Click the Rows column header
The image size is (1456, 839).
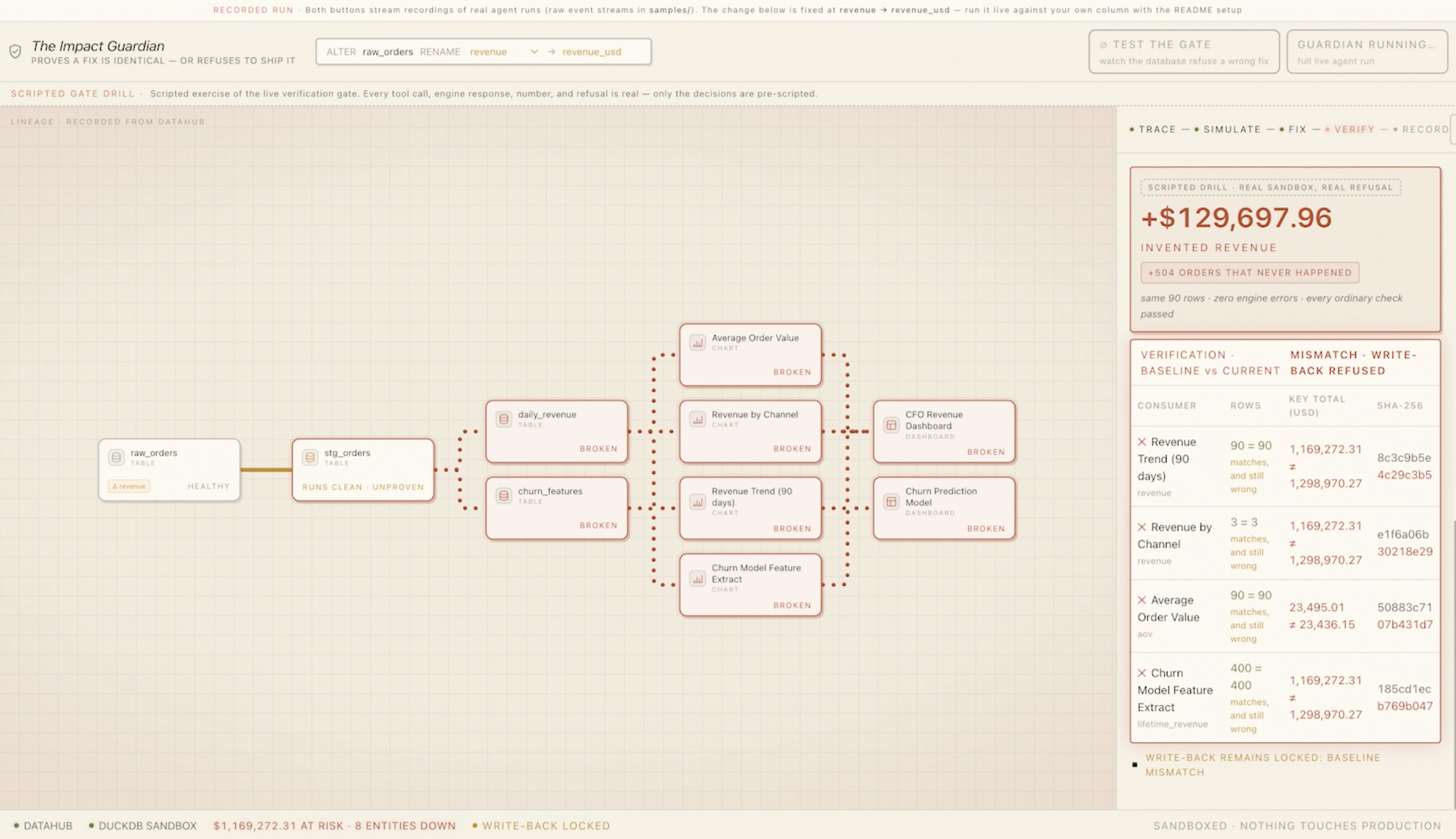tap(1245, 405)
